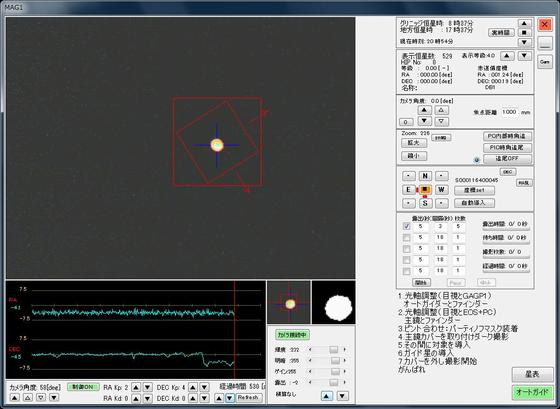Slew south with the S button
560x409 pixels.
point(425,203)
